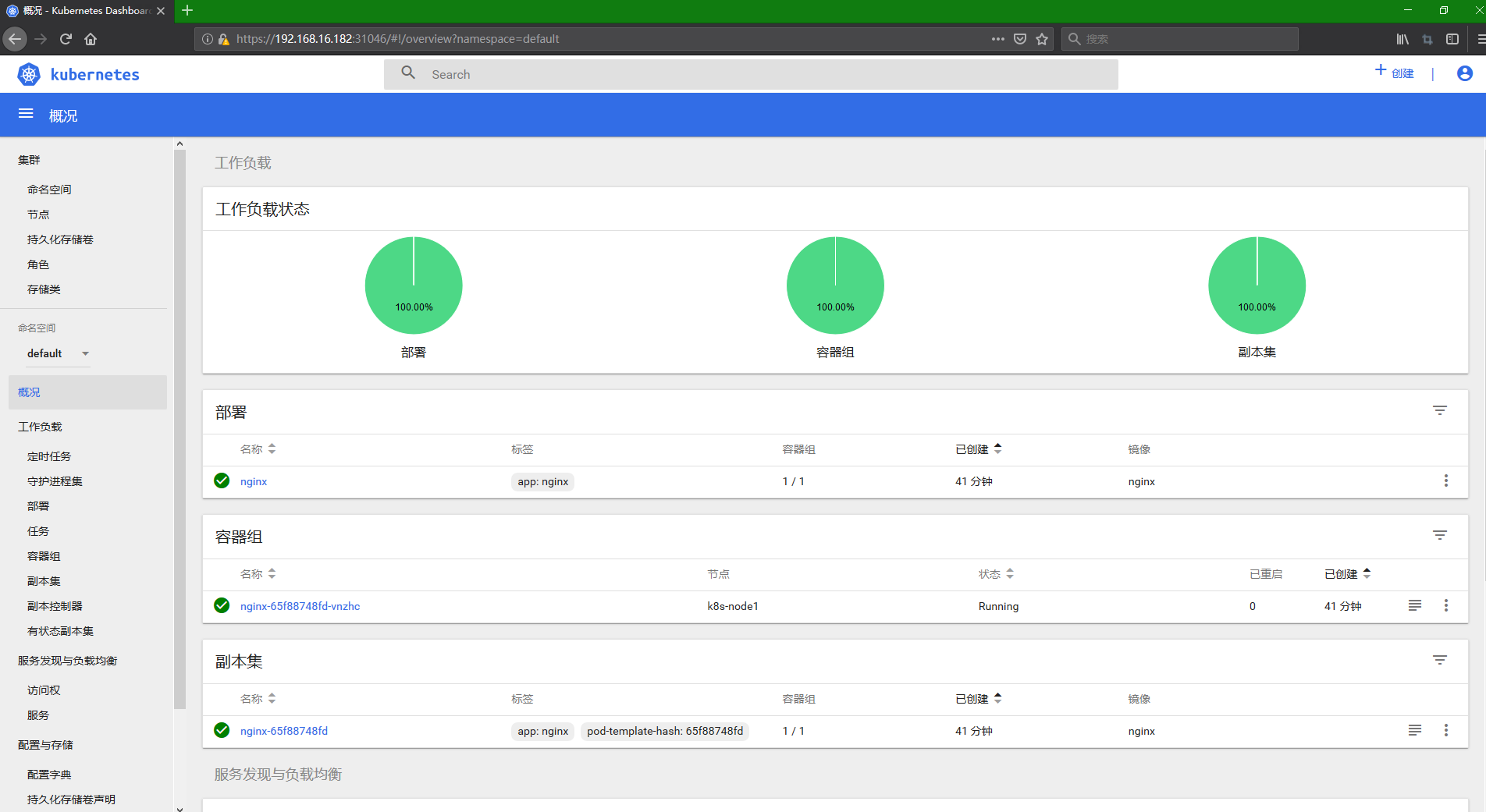Click the insecure connection lock icon
Viewport: 1486px width, 812px height.
point(223,39)
